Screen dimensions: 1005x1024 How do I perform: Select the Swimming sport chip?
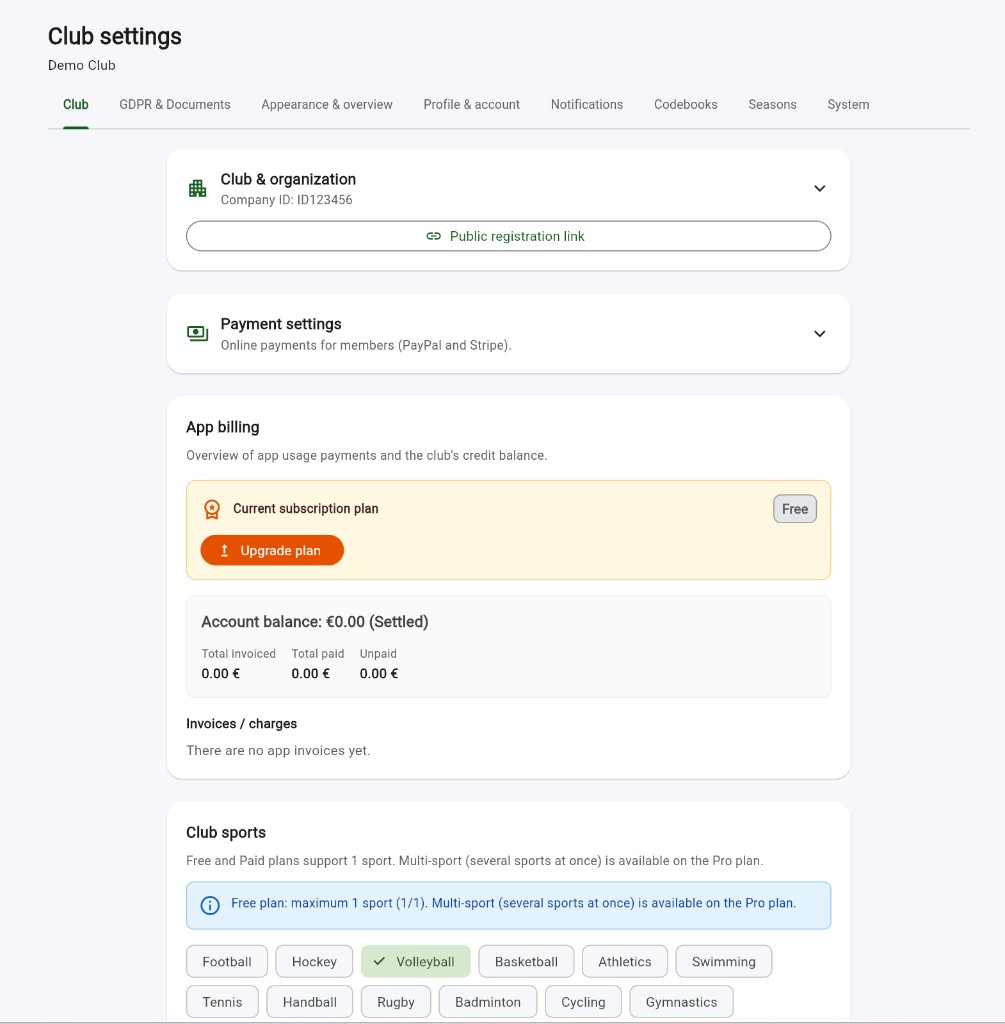click(x=724, y=961)
